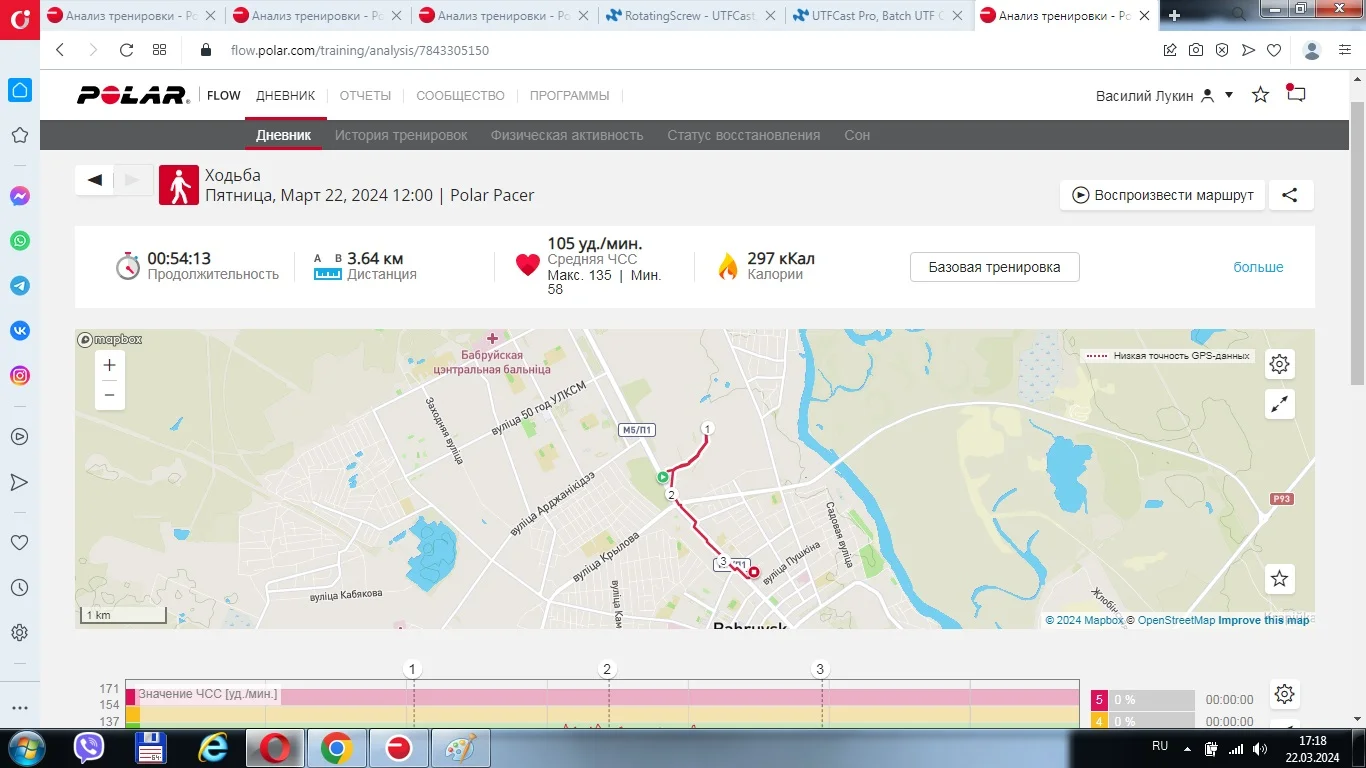Share the training with the share icon
Viewport: 1366px width, 768px height.
1291,195
